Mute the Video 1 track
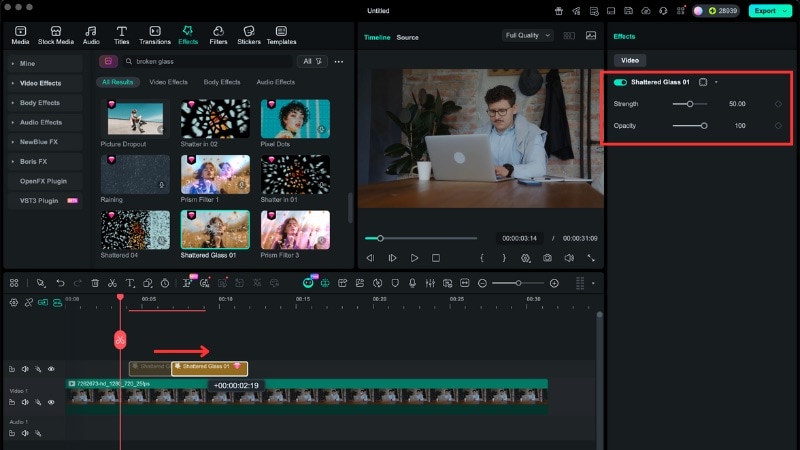 [24, 402]
